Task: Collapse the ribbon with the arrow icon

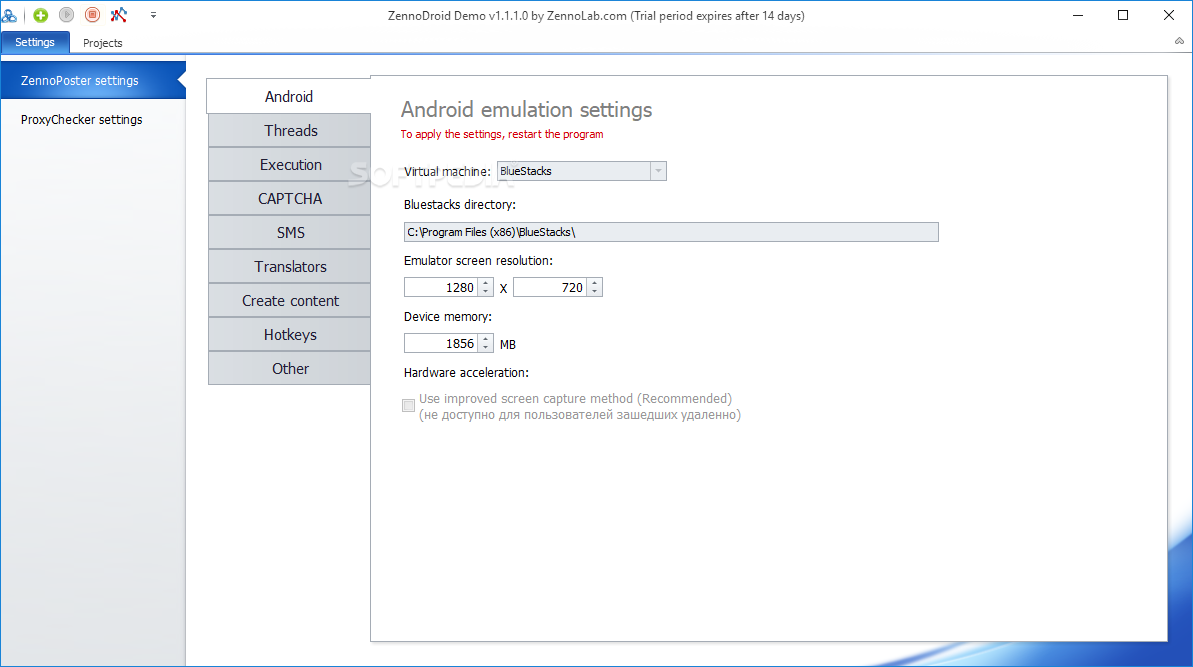Action: tap(1179, 41)
